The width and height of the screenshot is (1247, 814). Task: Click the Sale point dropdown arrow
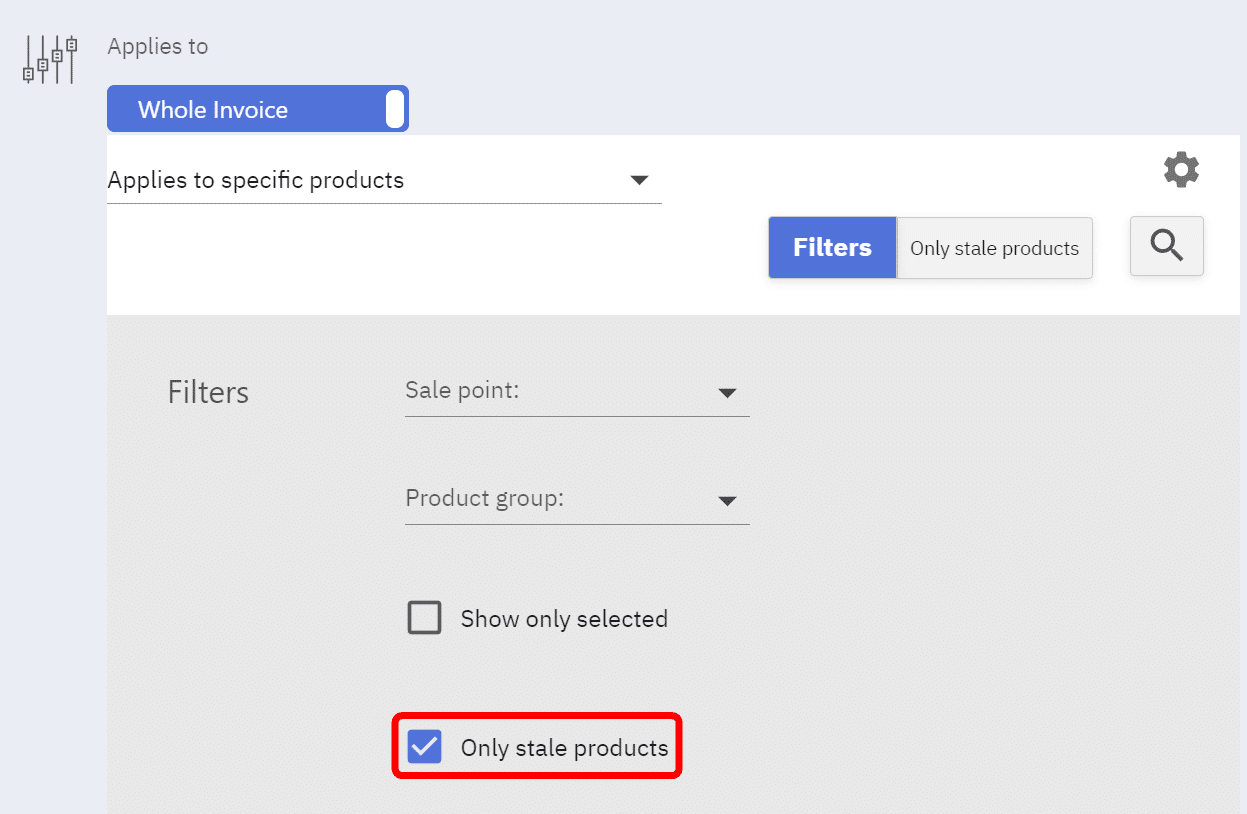727,393
